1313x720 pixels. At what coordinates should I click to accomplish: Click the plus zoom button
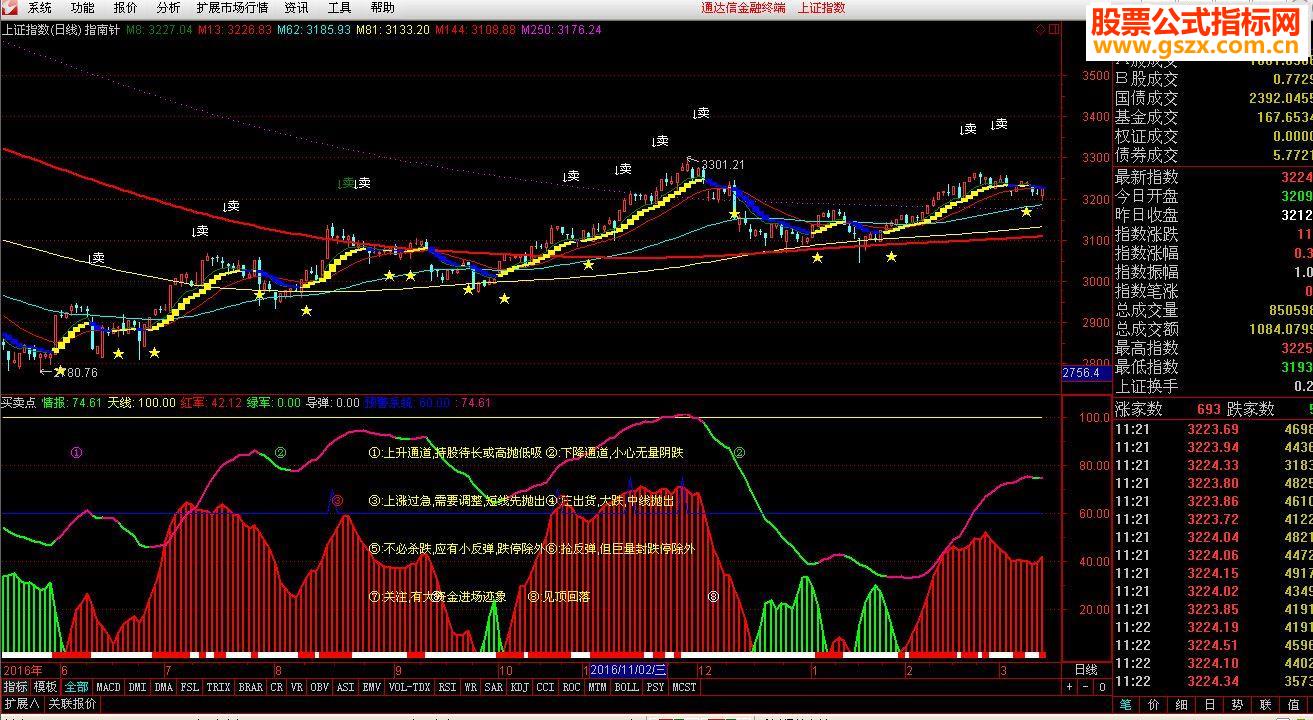(x=1070, y=688)
